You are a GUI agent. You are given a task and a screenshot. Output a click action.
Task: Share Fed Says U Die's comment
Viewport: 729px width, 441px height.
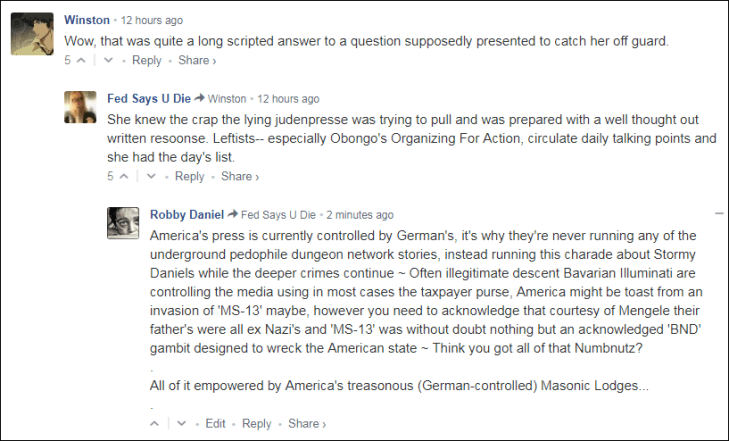pyautogui.click(x=239, y=177)
